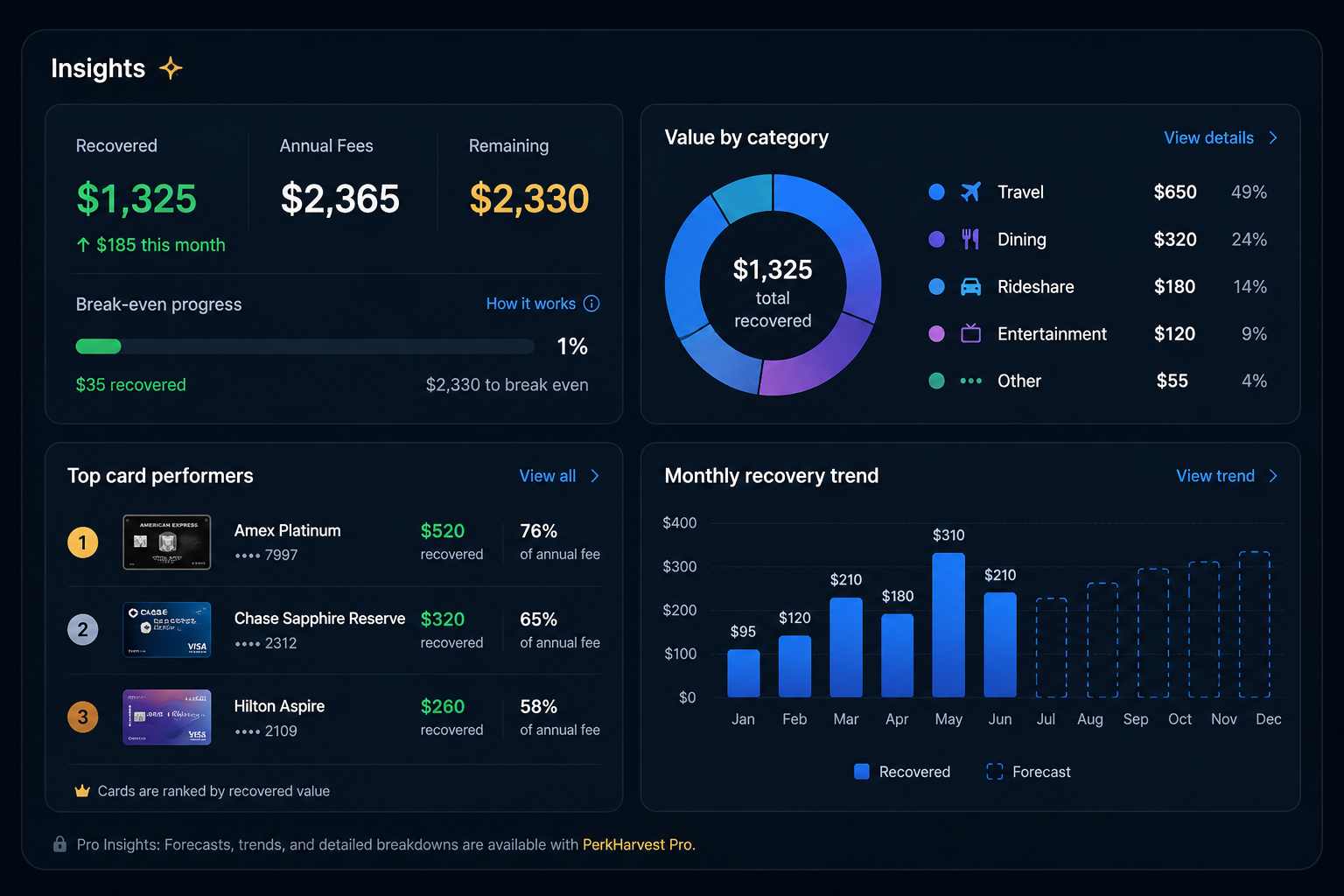The height and width of the screenshot is (896, 1344).
Task: Click the Dining purple color dot
Action: pyautogui.click(x=936, y=239)
